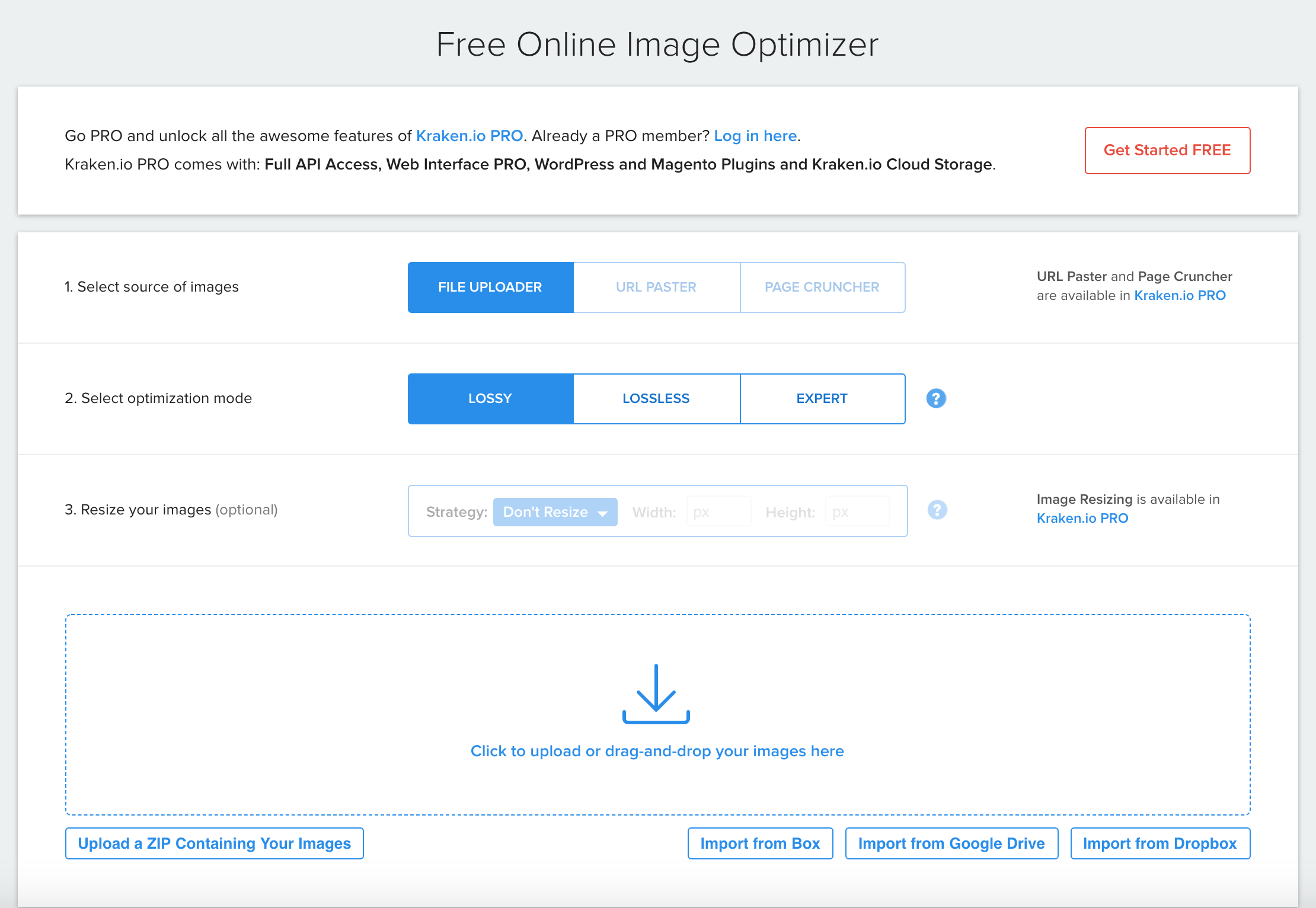Screen dimensions: 1316x908
Task: Choose the FILE UPLOADER source tab
Action: [x=490, y=287]
